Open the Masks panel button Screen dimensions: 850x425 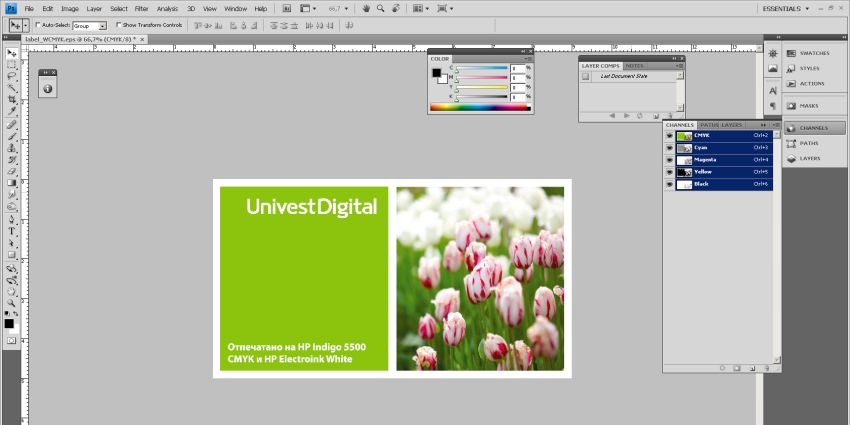tap(814, 106)
